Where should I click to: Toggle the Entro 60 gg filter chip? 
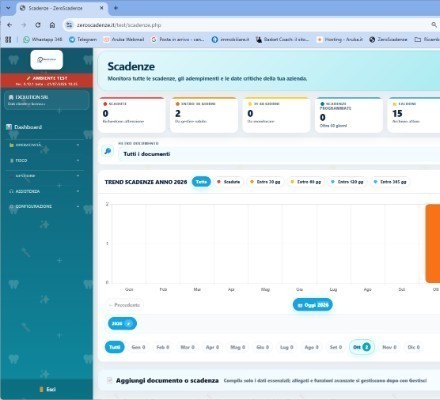[306, 182]
